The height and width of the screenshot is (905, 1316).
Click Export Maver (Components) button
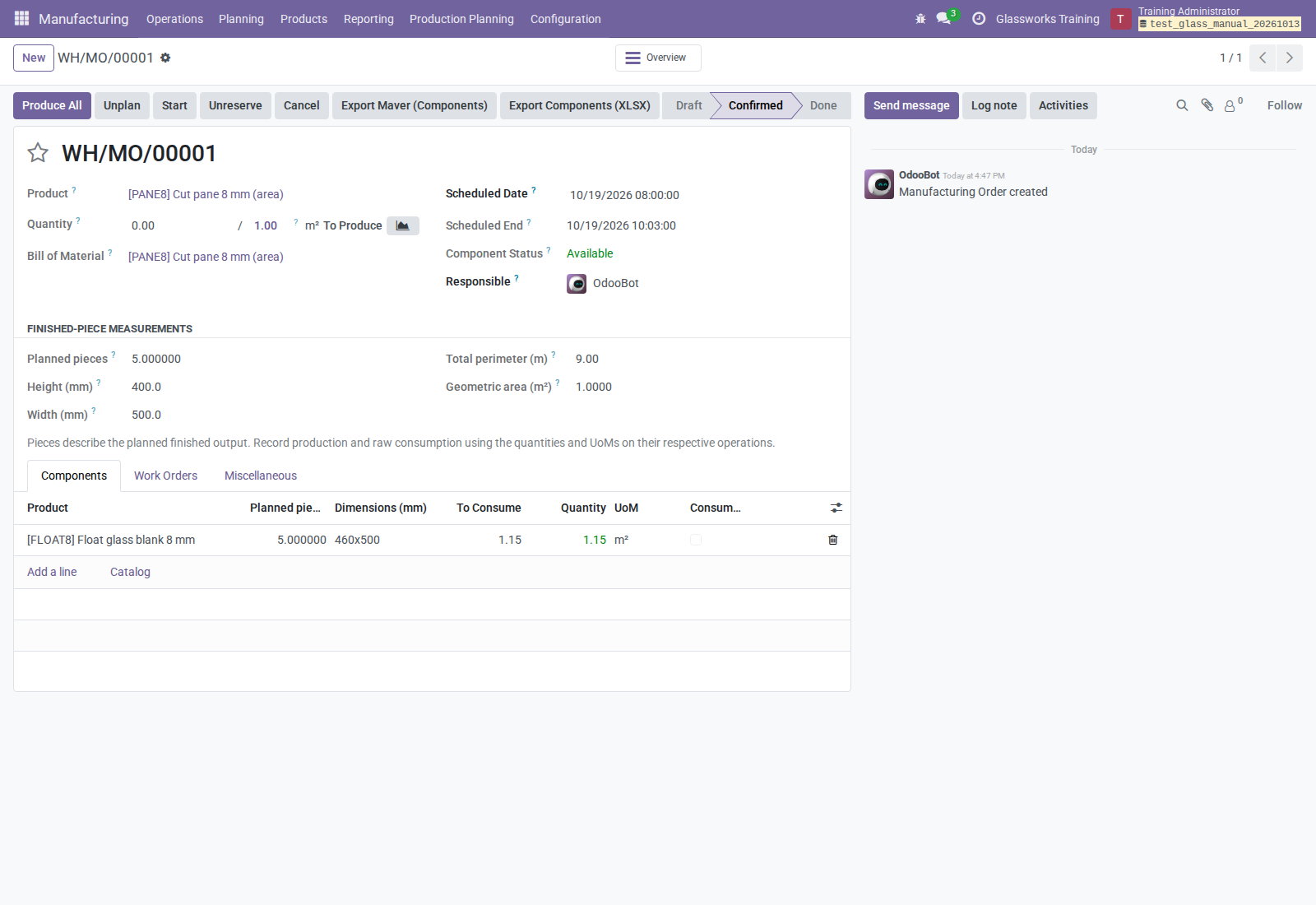(x=415, y=105)
